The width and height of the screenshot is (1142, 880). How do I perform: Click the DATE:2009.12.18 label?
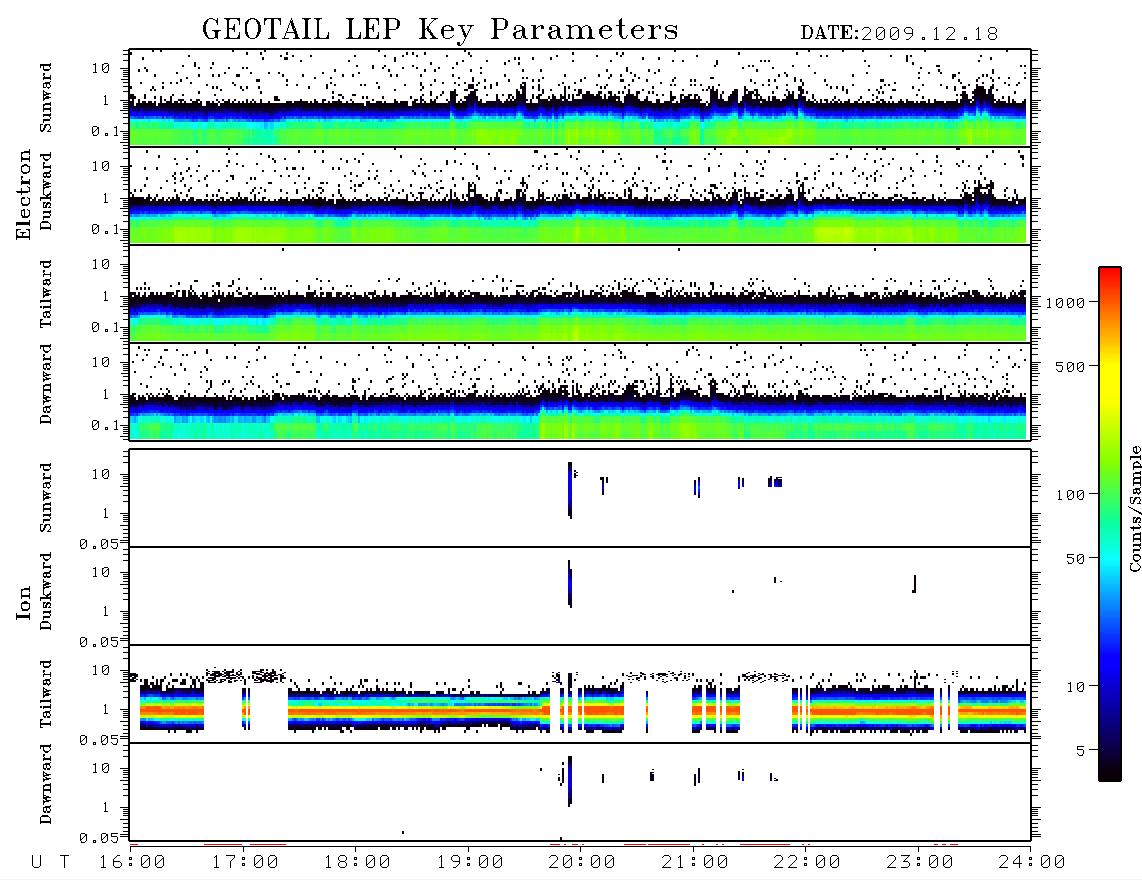(899, 34)
